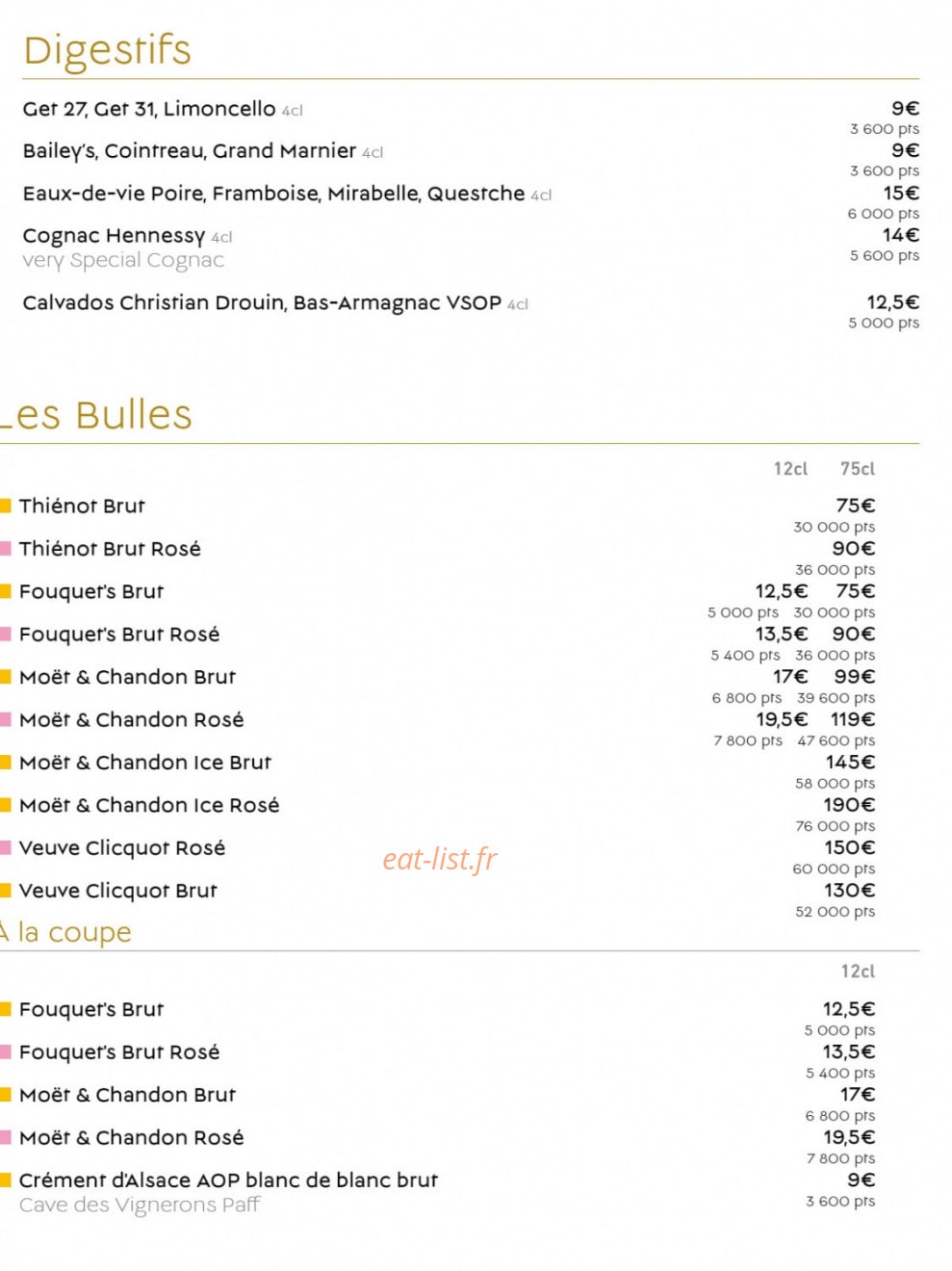Image resolution: width=952 pixels, height=1271 pixels.
Task: Select Veuve Clicquot Brut entry
Action: pos(118,891)
